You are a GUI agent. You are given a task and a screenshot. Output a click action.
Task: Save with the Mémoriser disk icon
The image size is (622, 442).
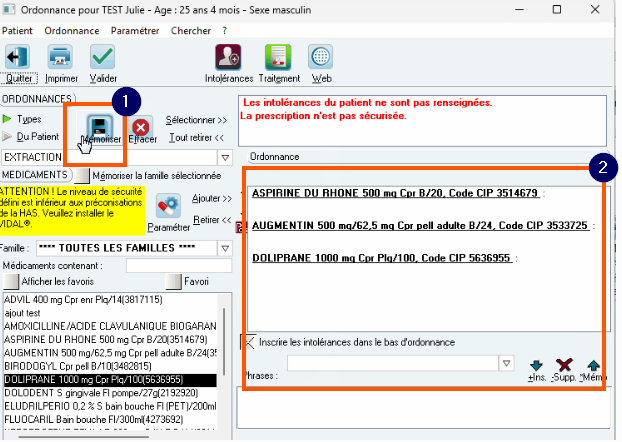[100, 126]
